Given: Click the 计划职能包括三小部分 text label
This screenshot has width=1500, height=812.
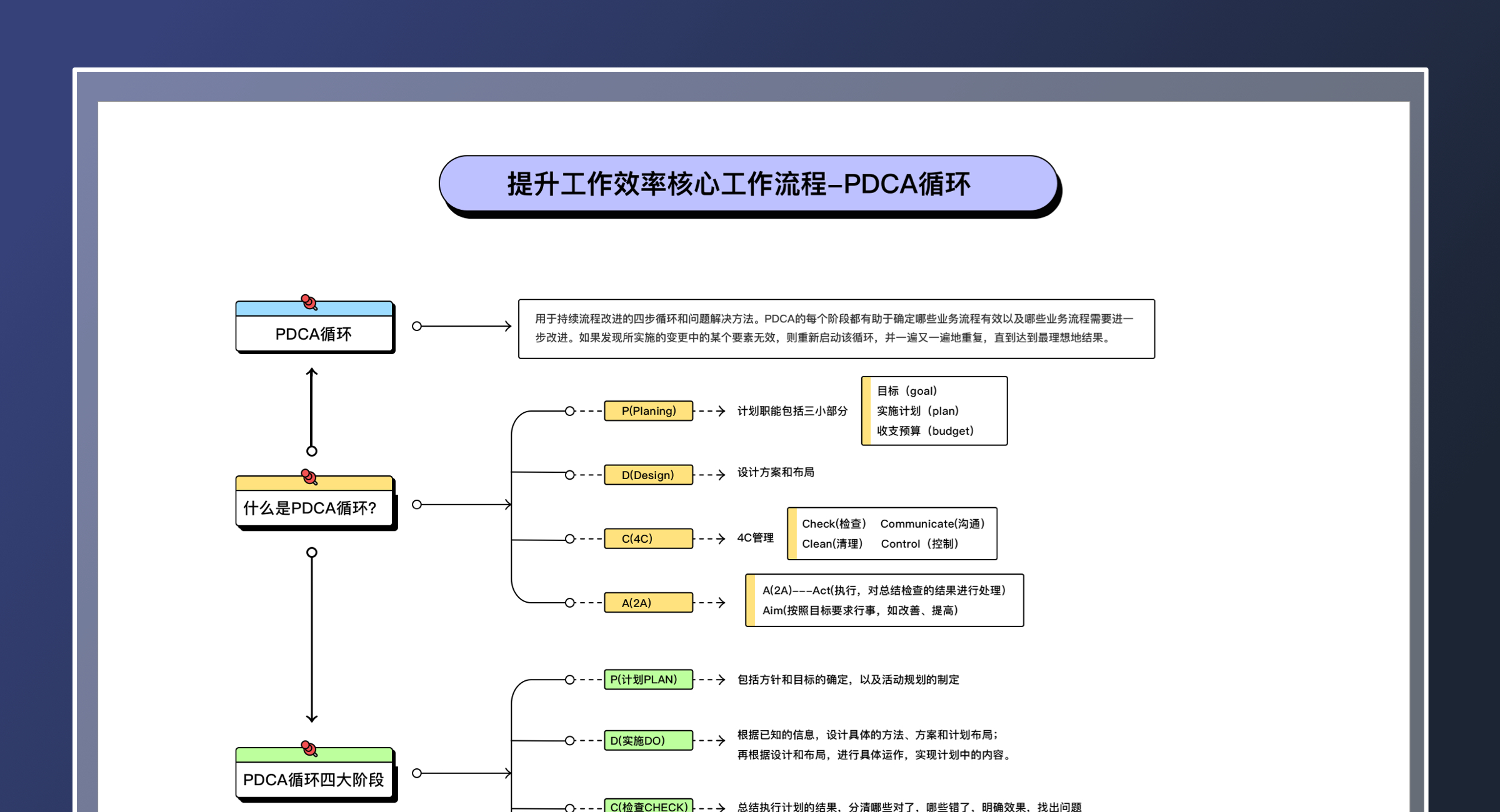Looking at the screenshot, I should point(792,411).
